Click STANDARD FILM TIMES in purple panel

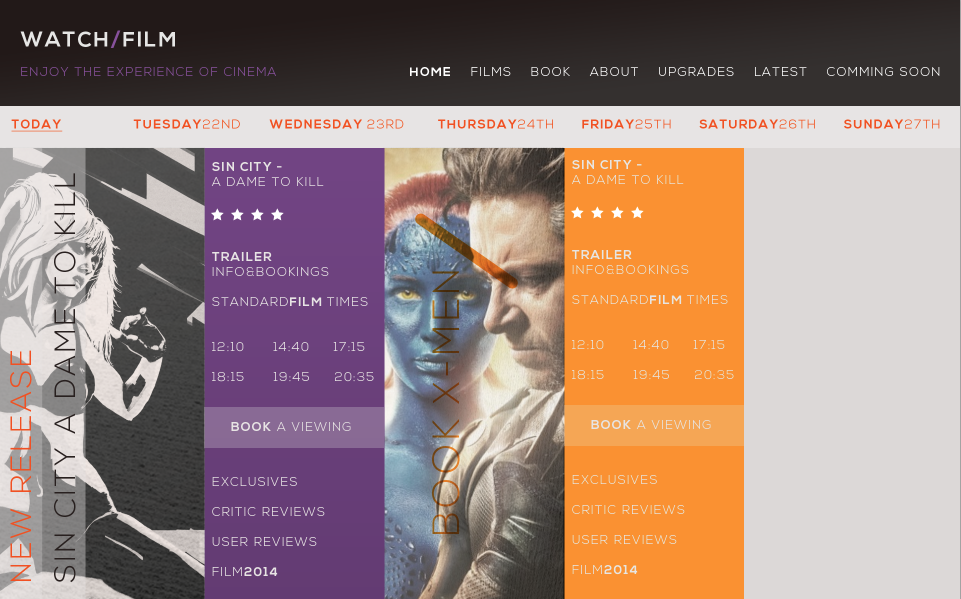290,302
